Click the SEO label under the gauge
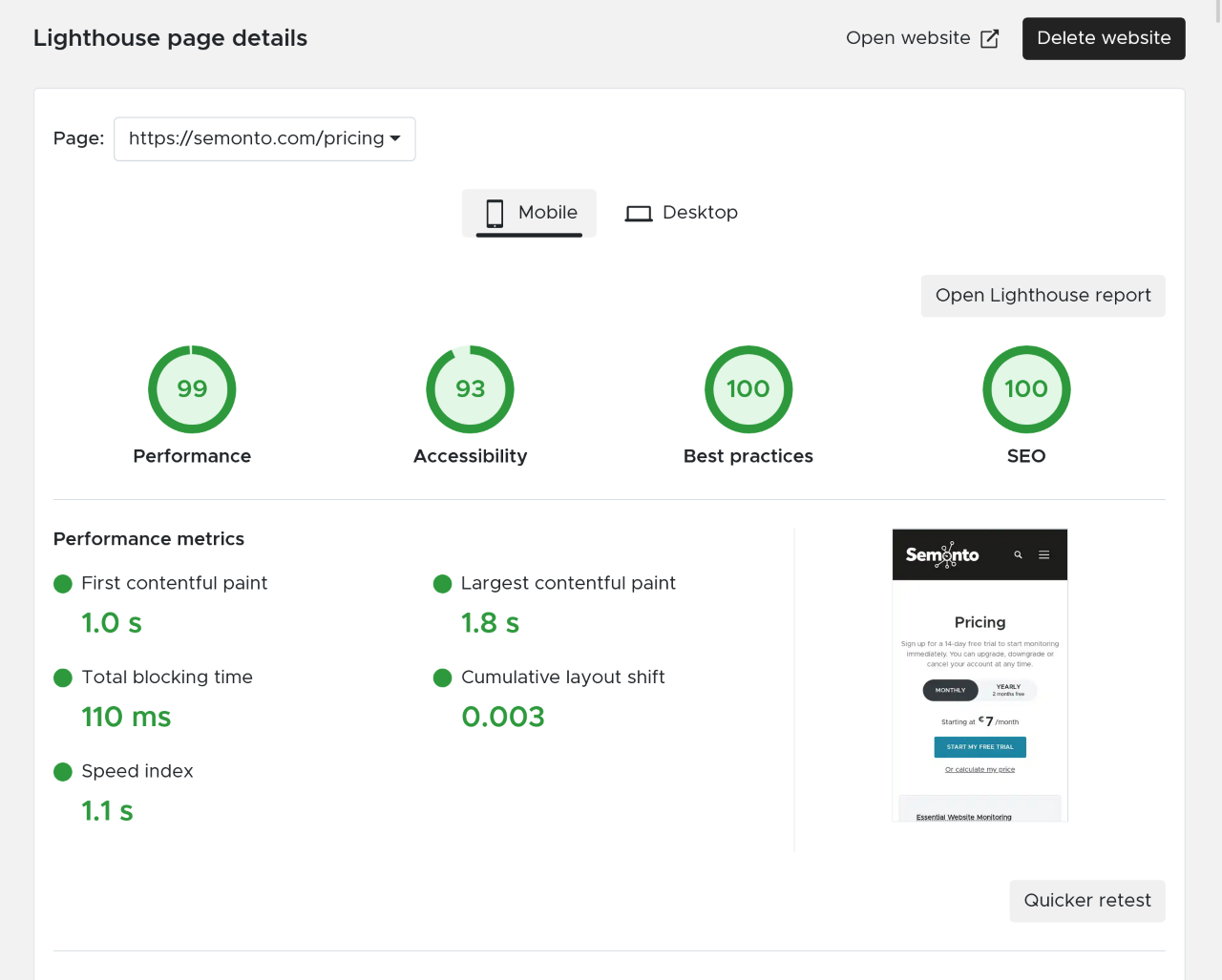Viewport: 1222px width, 980px height. [x=1026, y=456]
